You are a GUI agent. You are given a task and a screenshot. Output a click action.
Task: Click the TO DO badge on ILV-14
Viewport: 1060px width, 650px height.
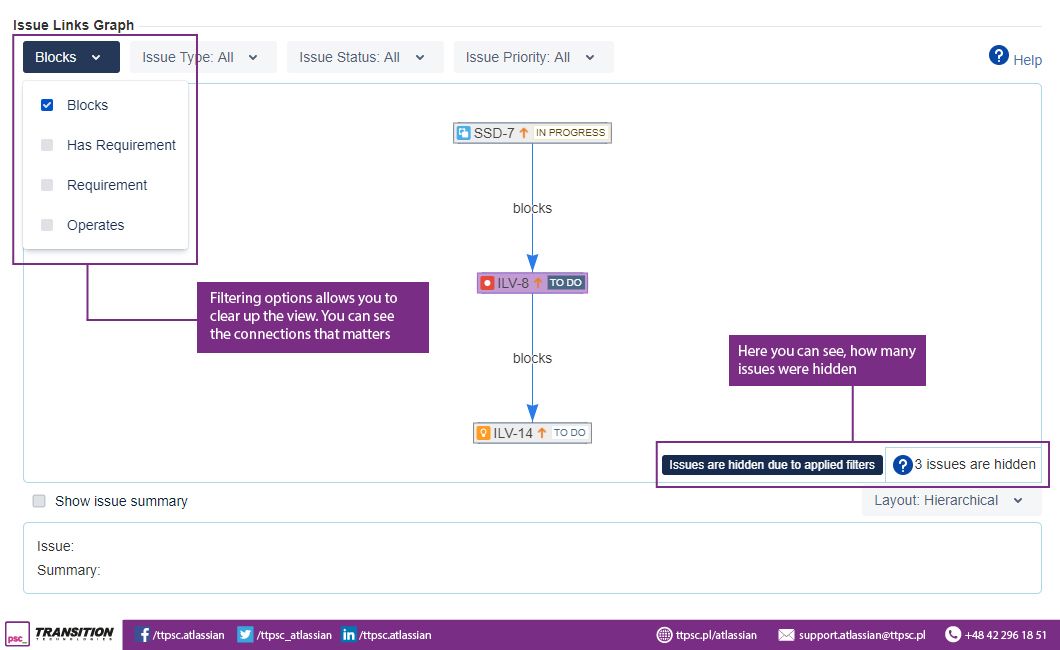tap(569, 433)
